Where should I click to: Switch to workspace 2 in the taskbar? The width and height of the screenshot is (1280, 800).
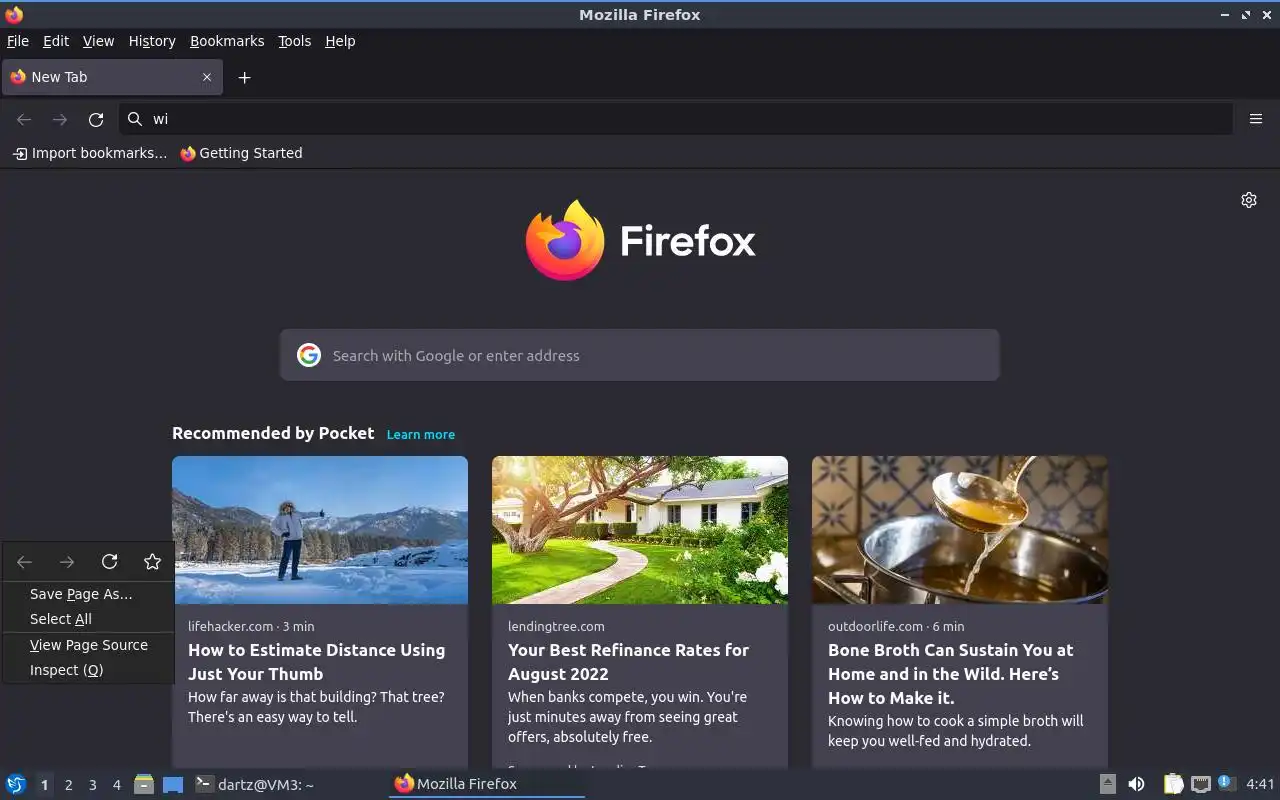click(68, 785)
